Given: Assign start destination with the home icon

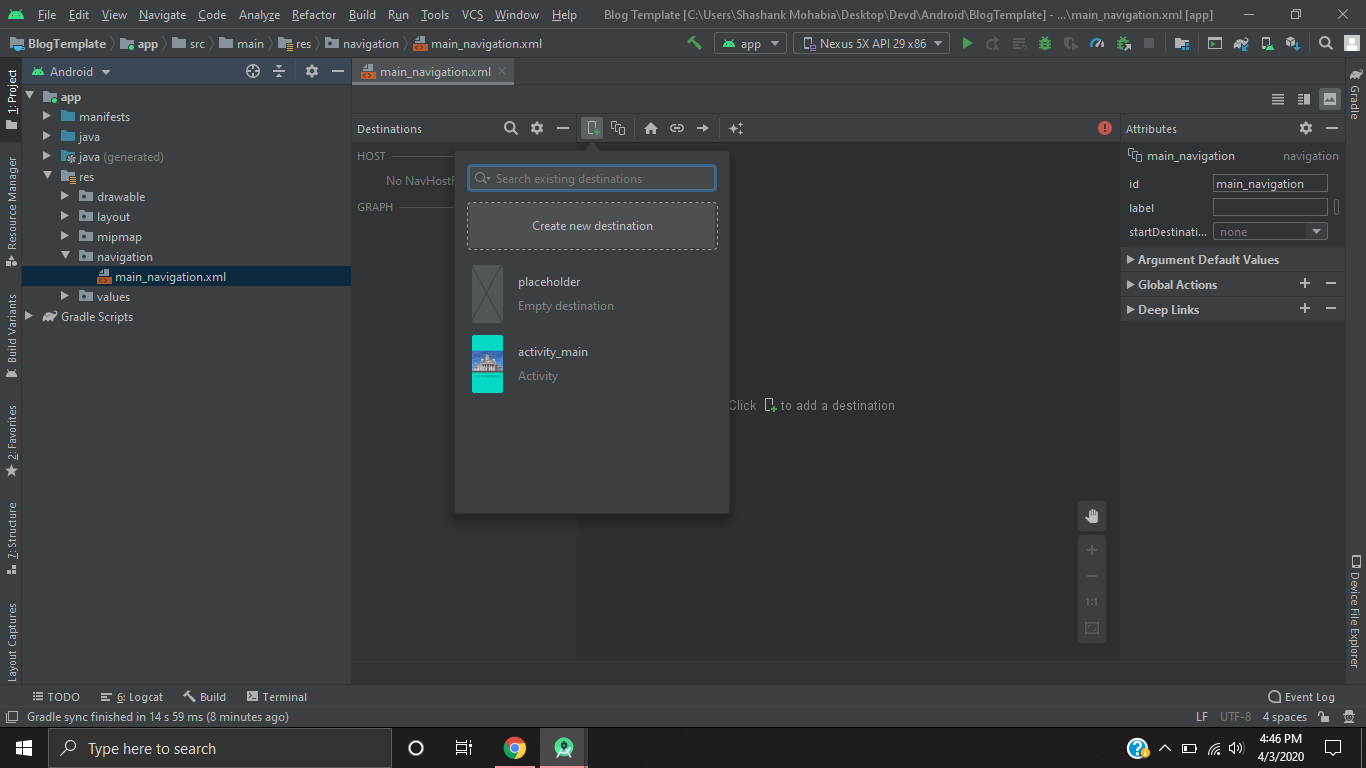Looking at the screenshot, I should 650,128.
